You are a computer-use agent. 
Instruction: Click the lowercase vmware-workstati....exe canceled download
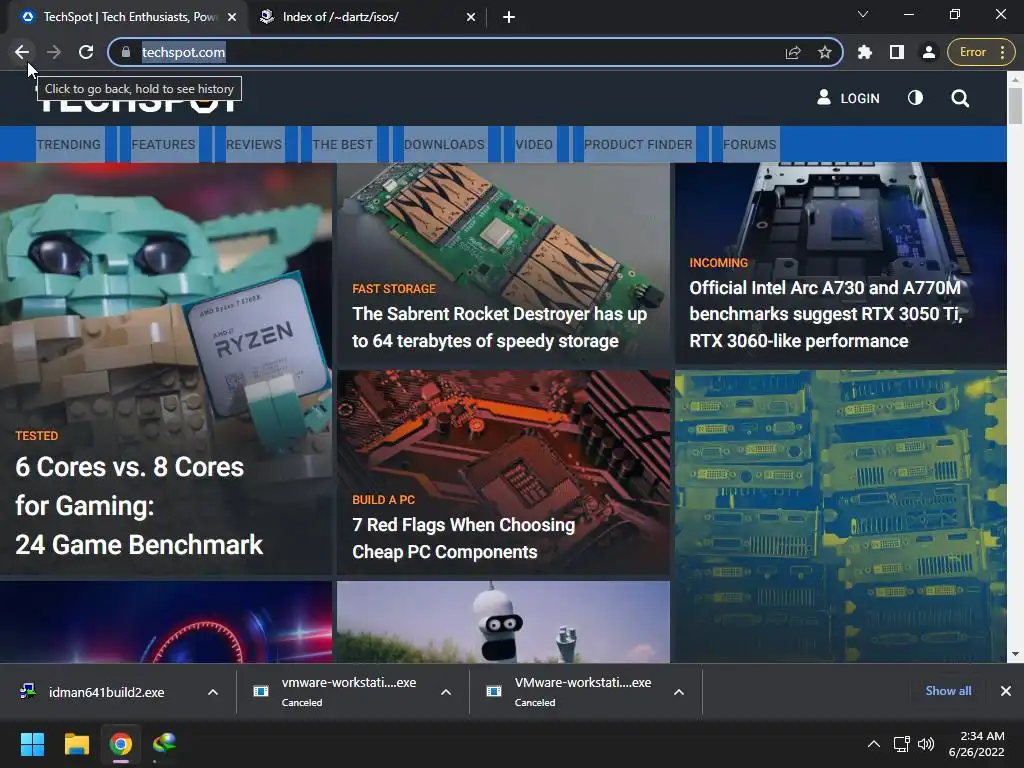point(336,692)
